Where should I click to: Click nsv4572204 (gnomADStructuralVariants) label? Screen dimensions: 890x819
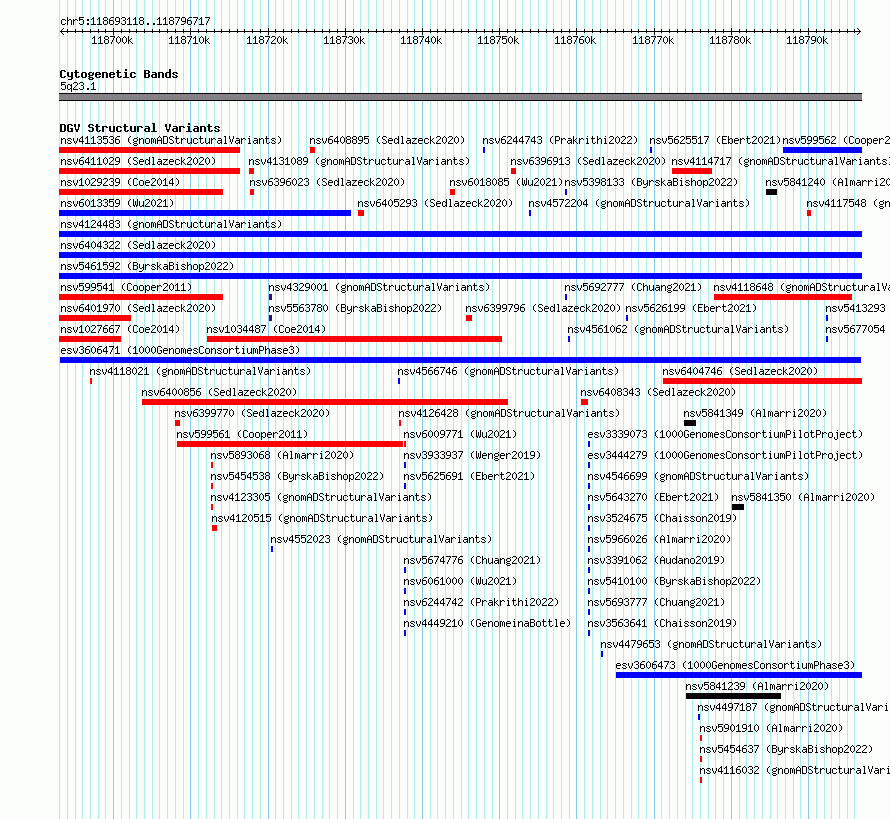[x=639, y=203]
